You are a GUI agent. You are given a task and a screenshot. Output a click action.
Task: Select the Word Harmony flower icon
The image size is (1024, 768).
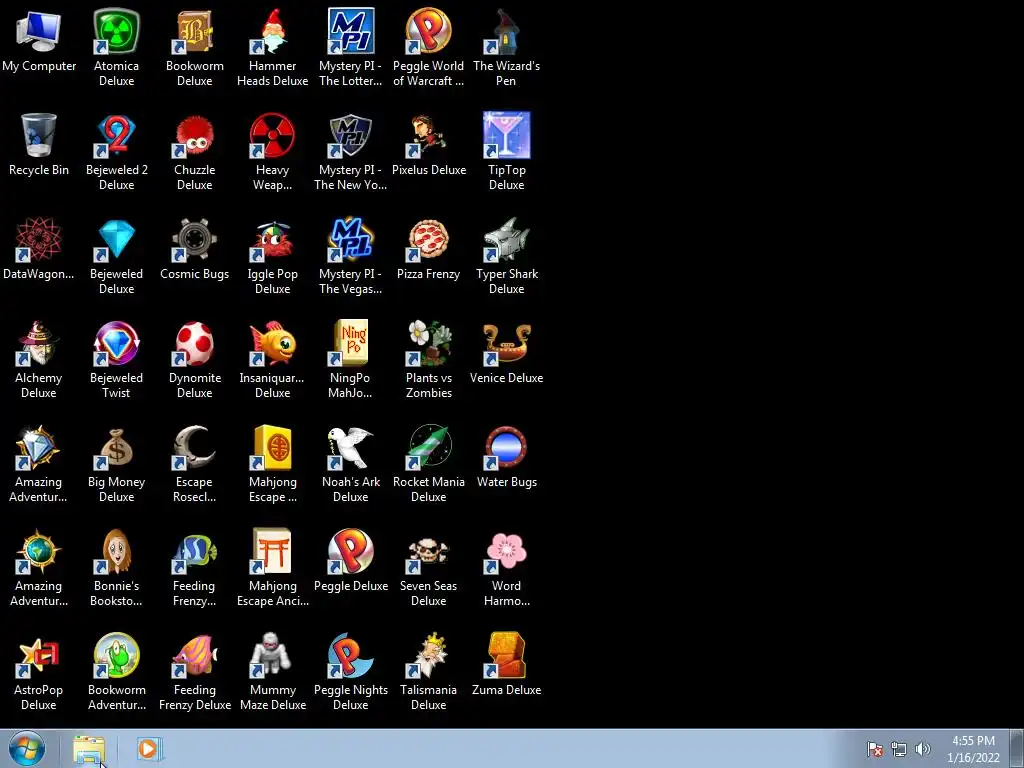pyautogui.click(x=506, y=551)
